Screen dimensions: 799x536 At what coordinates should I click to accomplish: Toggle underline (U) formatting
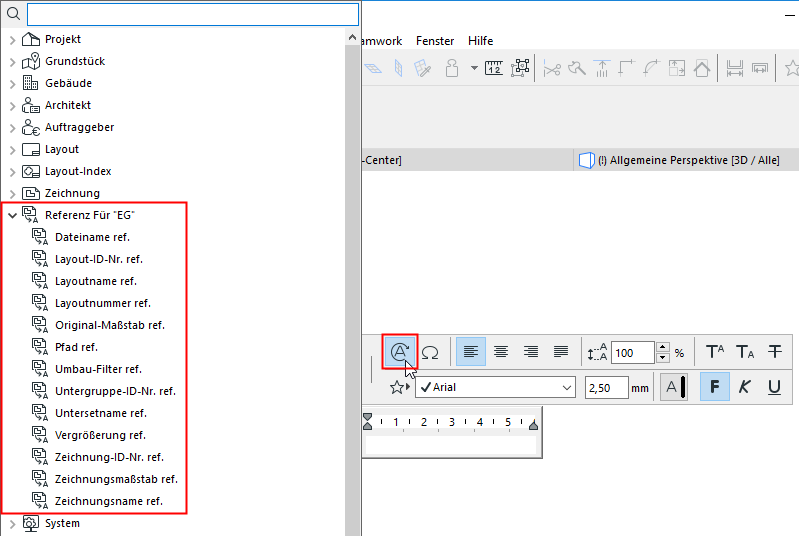pos(775,387)
